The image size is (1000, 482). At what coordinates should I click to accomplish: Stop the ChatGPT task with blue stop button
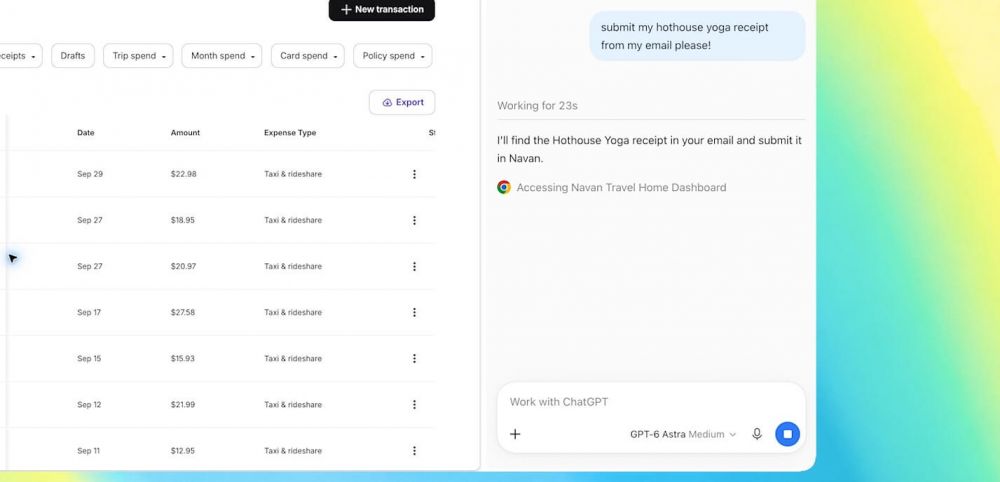point(787,434)
